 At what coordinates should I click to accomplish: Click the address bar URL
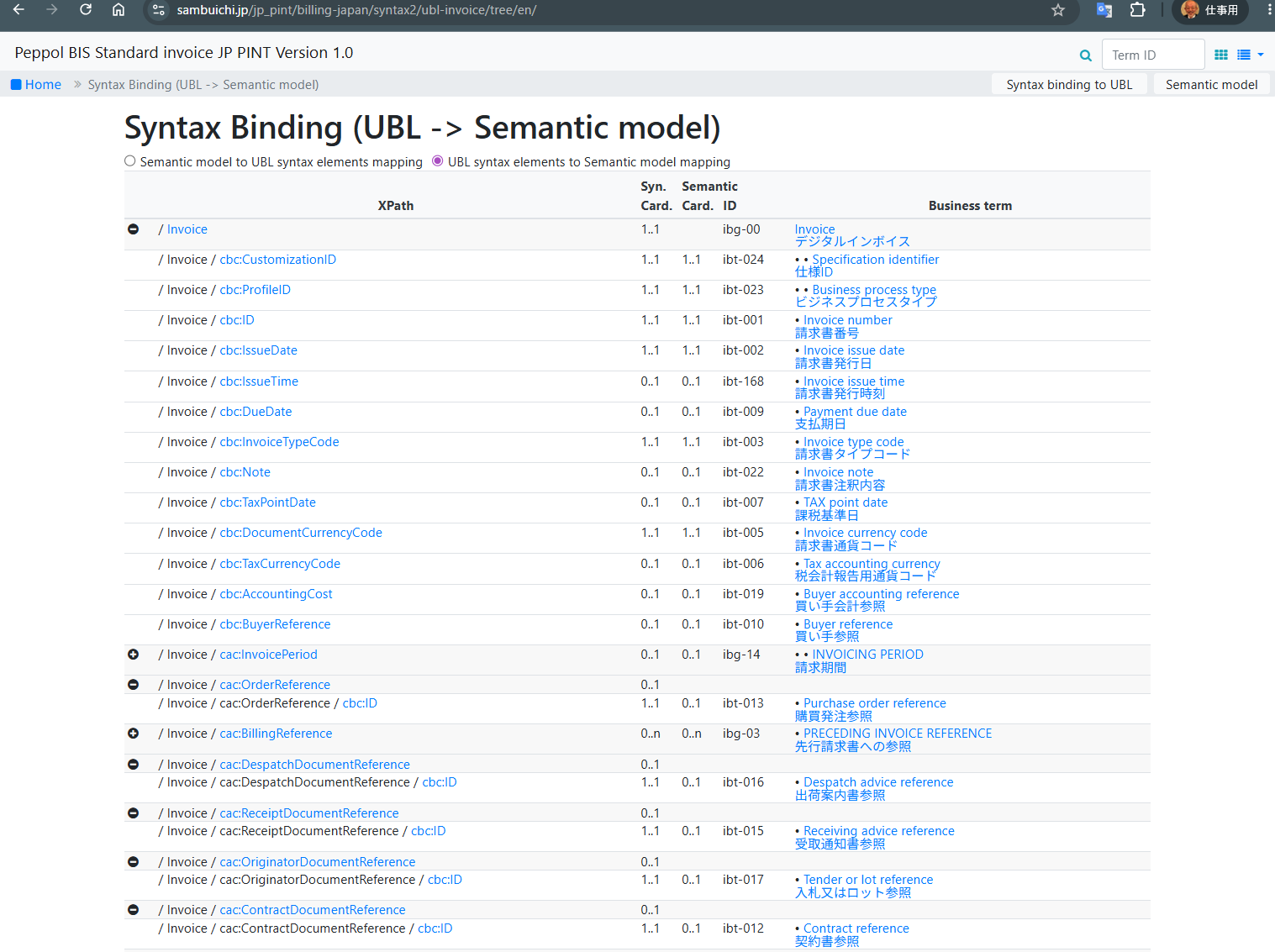(x=356, y=10)
